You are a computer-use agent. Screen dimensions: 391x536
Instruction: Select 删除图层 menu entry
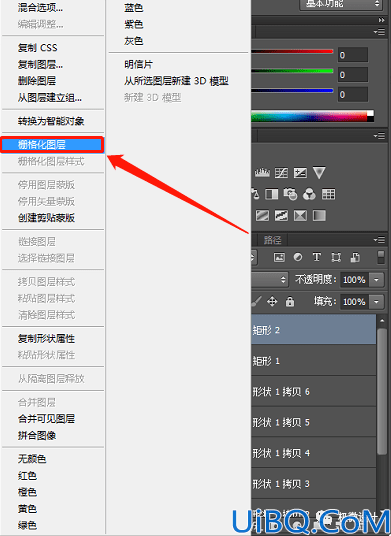click(x=37, y=81)
